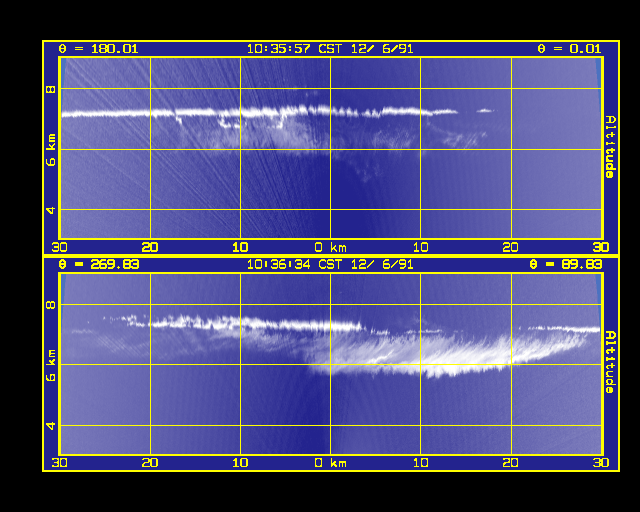Click upper panel's 20 label on θ = 180.01 side

150,247
